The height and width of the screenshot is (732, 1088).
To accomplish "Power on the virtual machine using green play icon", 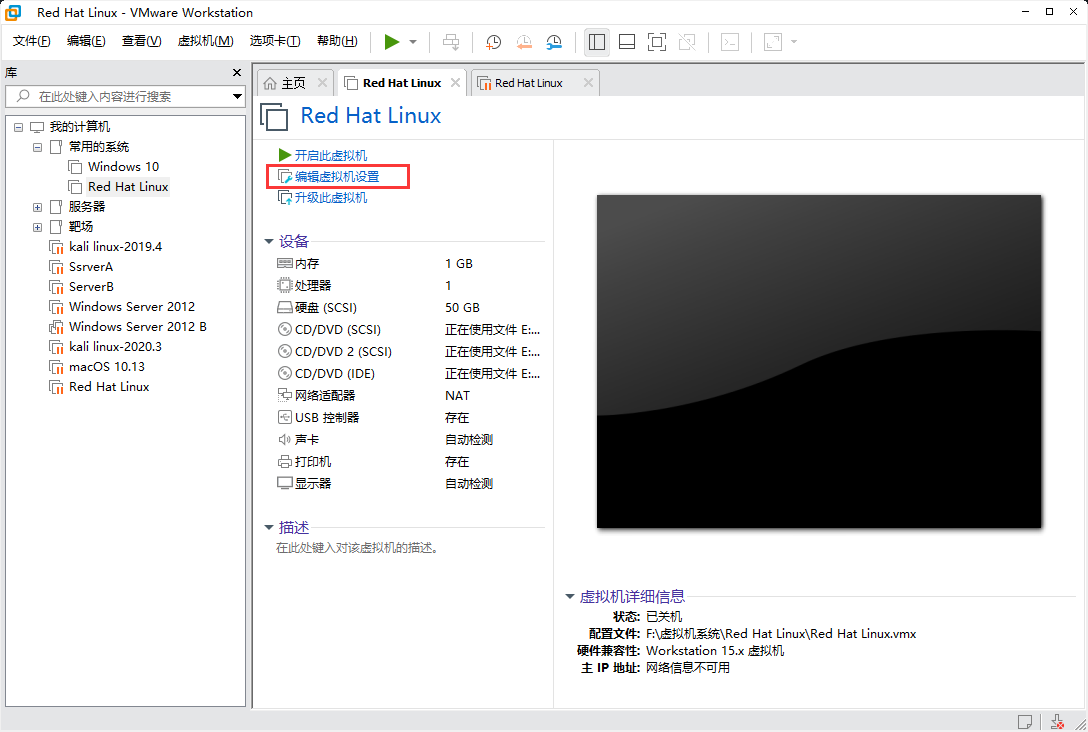I will pos(392,41).
